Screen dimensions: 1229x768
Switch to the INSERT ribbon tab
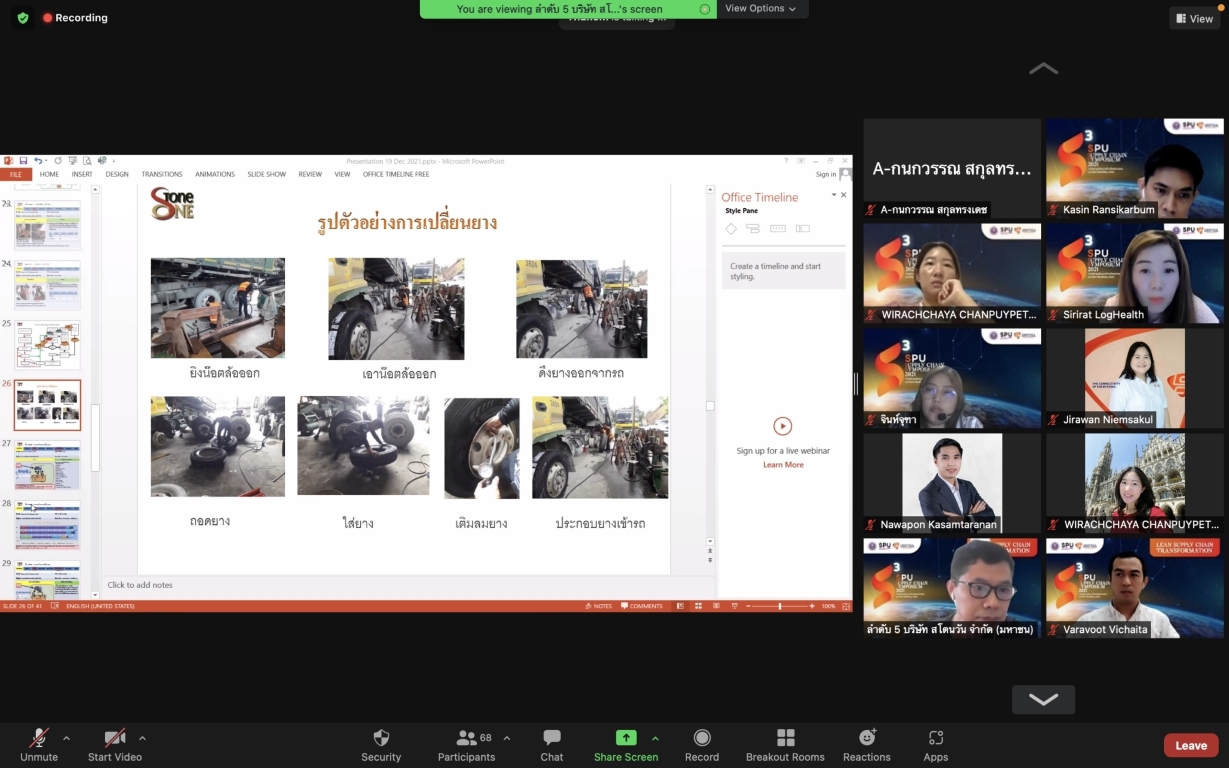click(82, 174)
